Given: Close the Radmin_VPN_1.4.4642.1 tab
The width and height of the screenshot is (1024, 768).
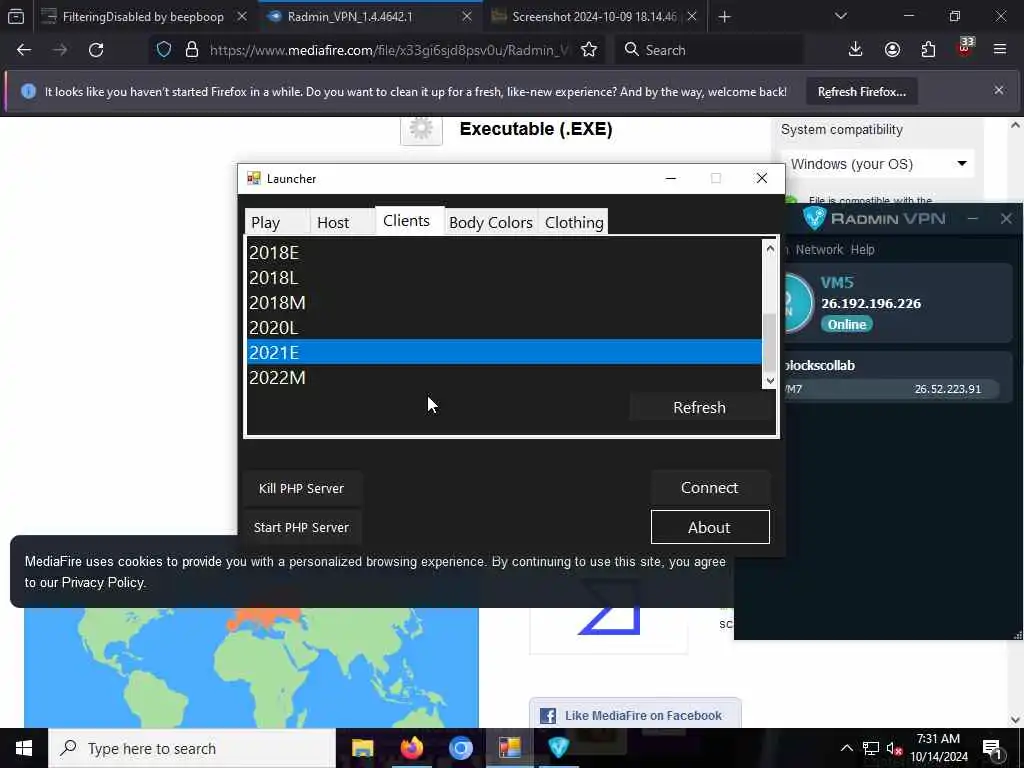Looking at the screenshot, I should point(467,17).
